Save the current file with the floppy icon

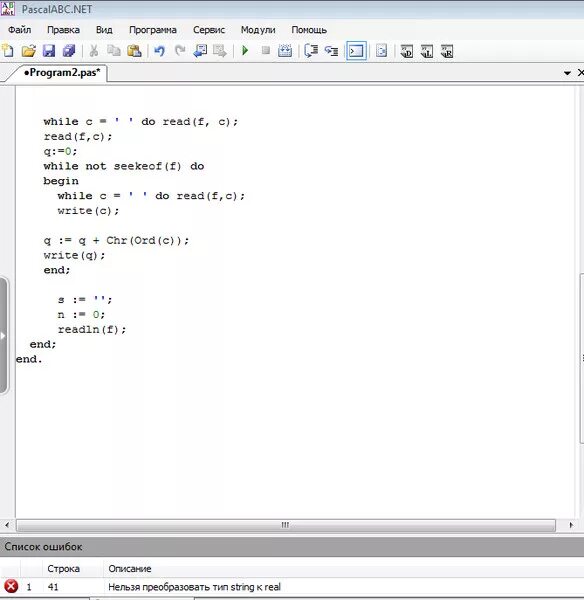49,51
